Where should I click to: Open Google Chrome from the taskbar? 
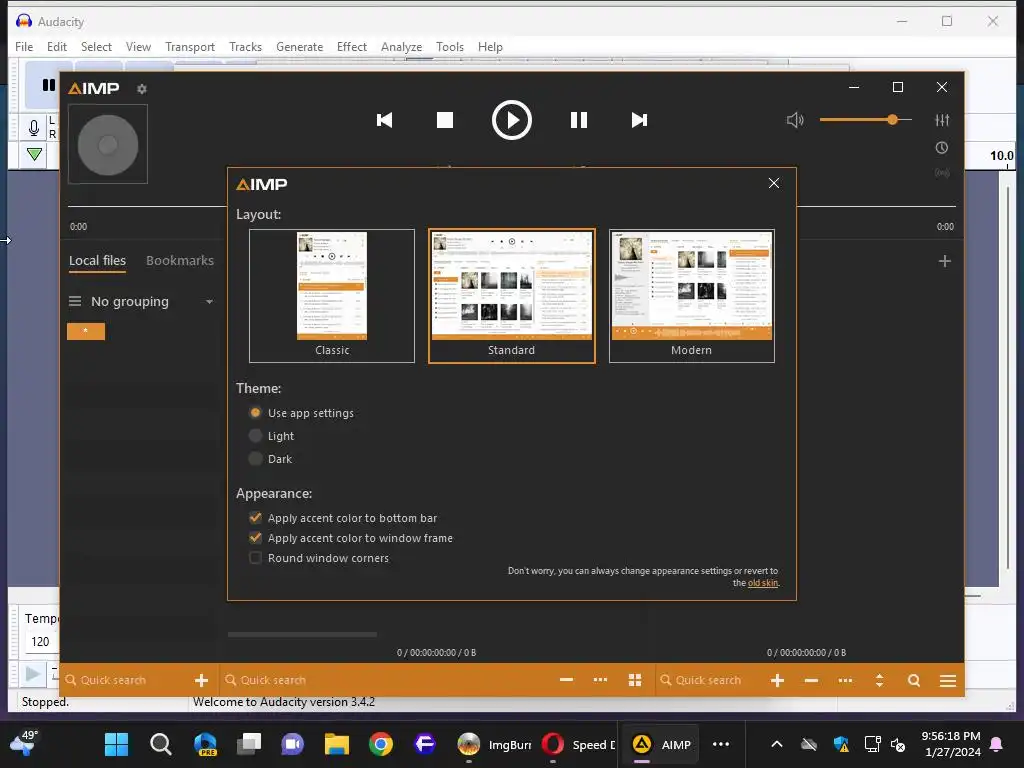coord(381,744)
